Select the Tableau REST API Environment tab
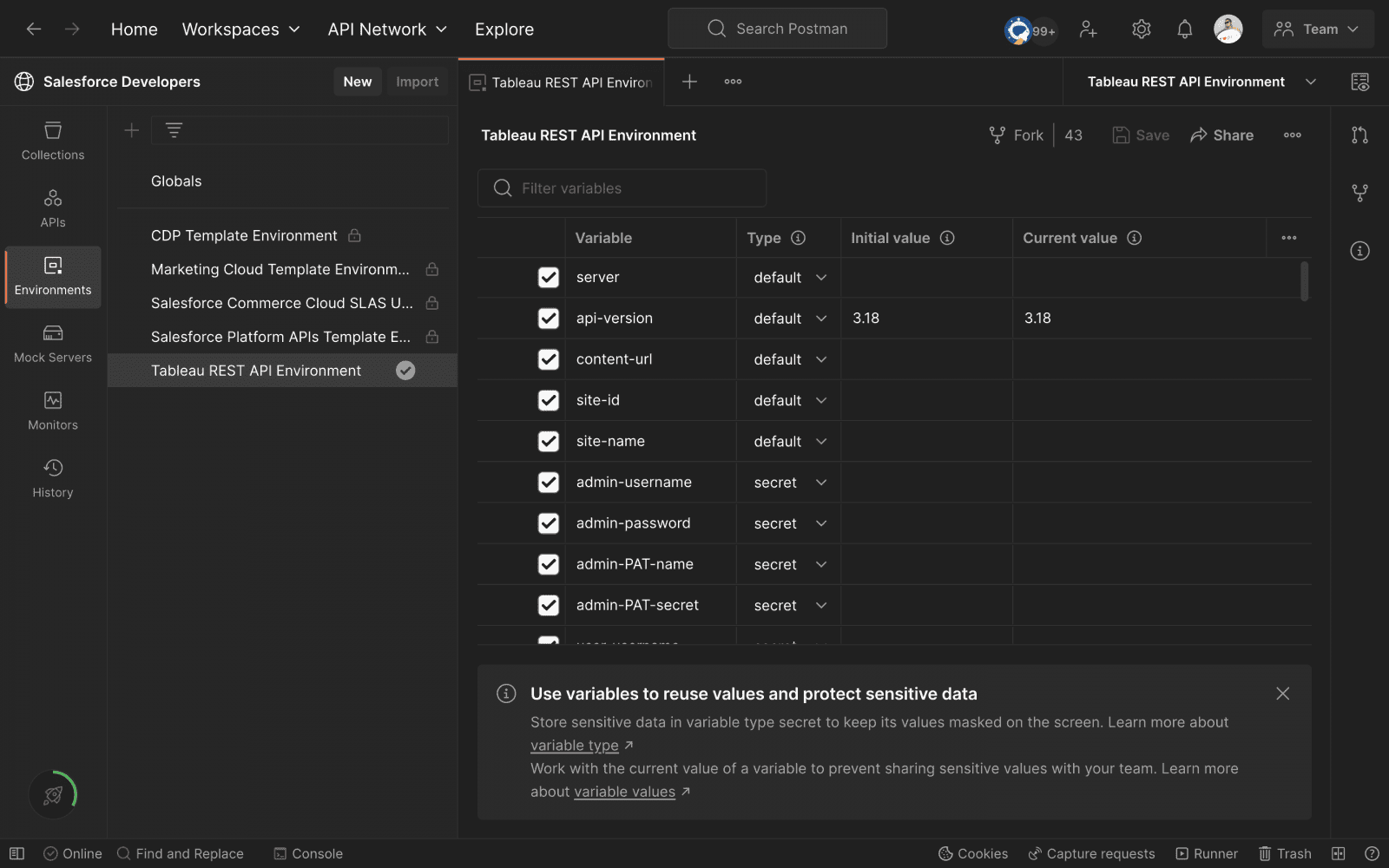 tap(562, 82)
